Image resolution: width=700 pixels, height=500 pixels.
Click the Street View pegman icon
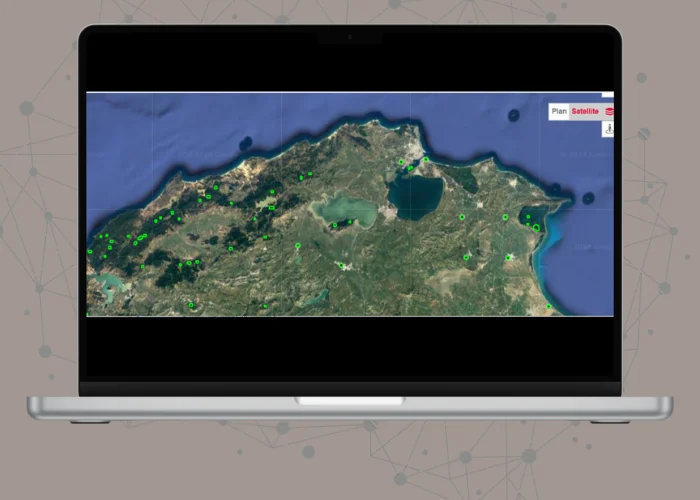[x=607, y=129]
